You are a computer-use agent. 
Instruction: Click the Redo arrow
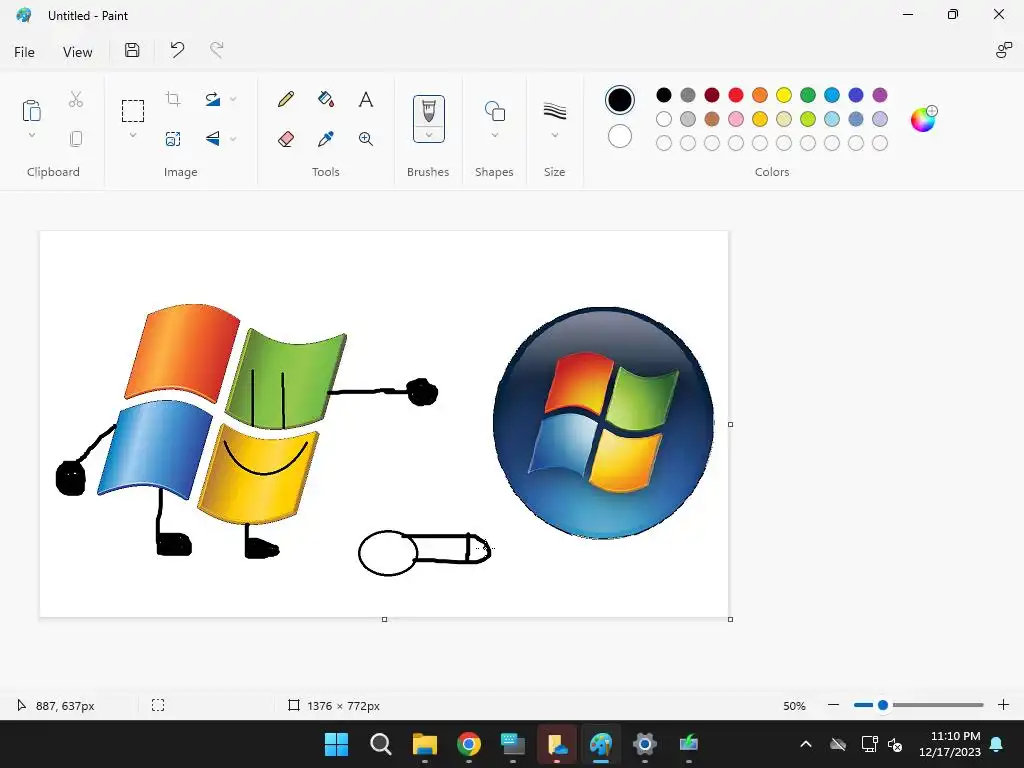tap(217, 50)
